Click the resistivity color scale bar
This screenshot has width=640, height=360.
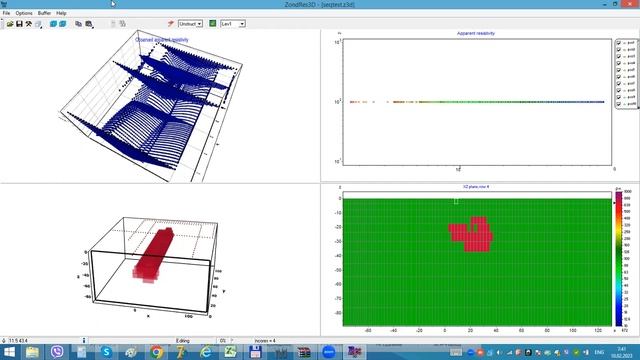[619, 259]
